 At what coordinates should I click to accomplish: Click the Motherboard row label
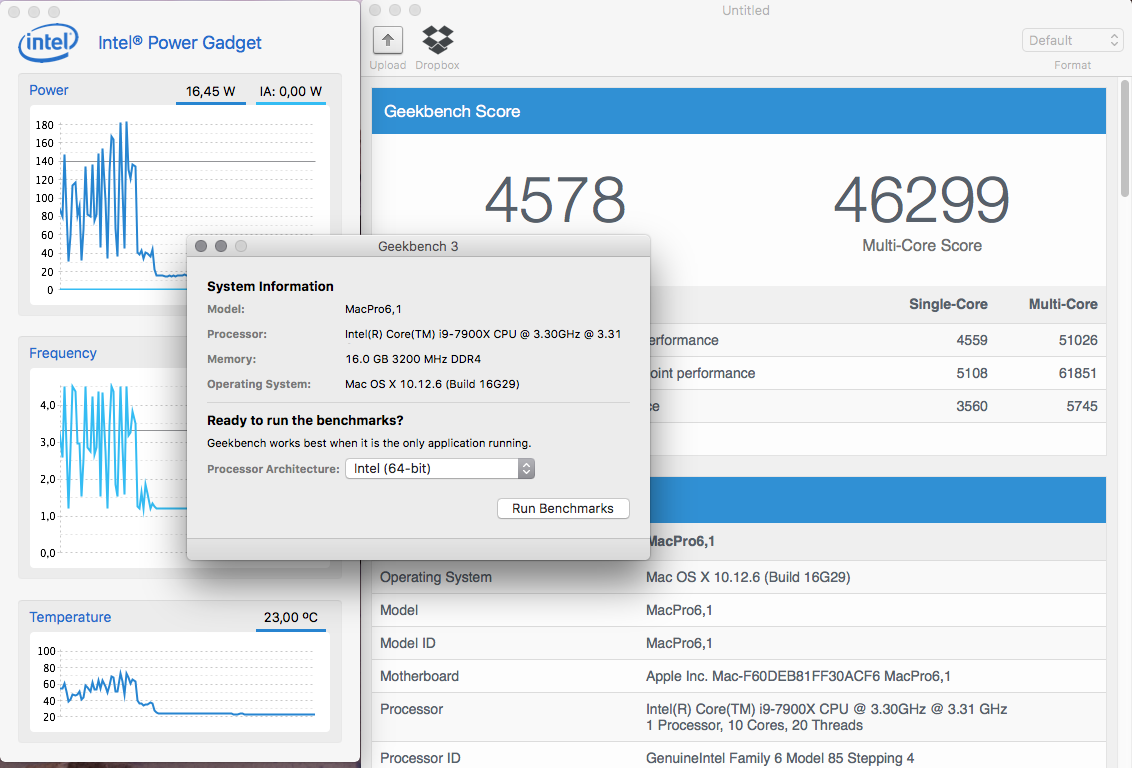click(x=419, y=676)
